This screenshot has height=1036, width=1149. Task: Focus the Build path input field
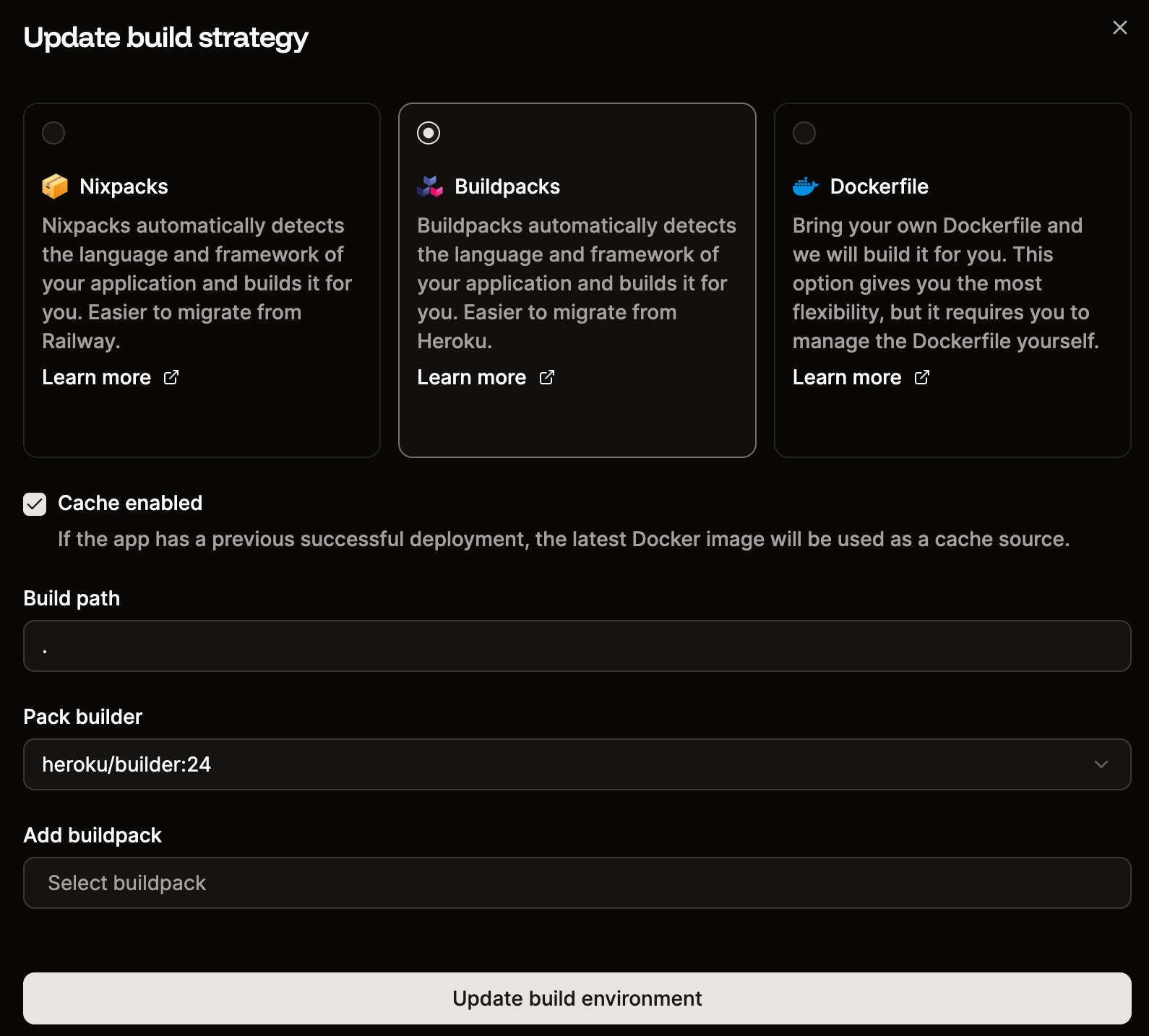[577, 646]
